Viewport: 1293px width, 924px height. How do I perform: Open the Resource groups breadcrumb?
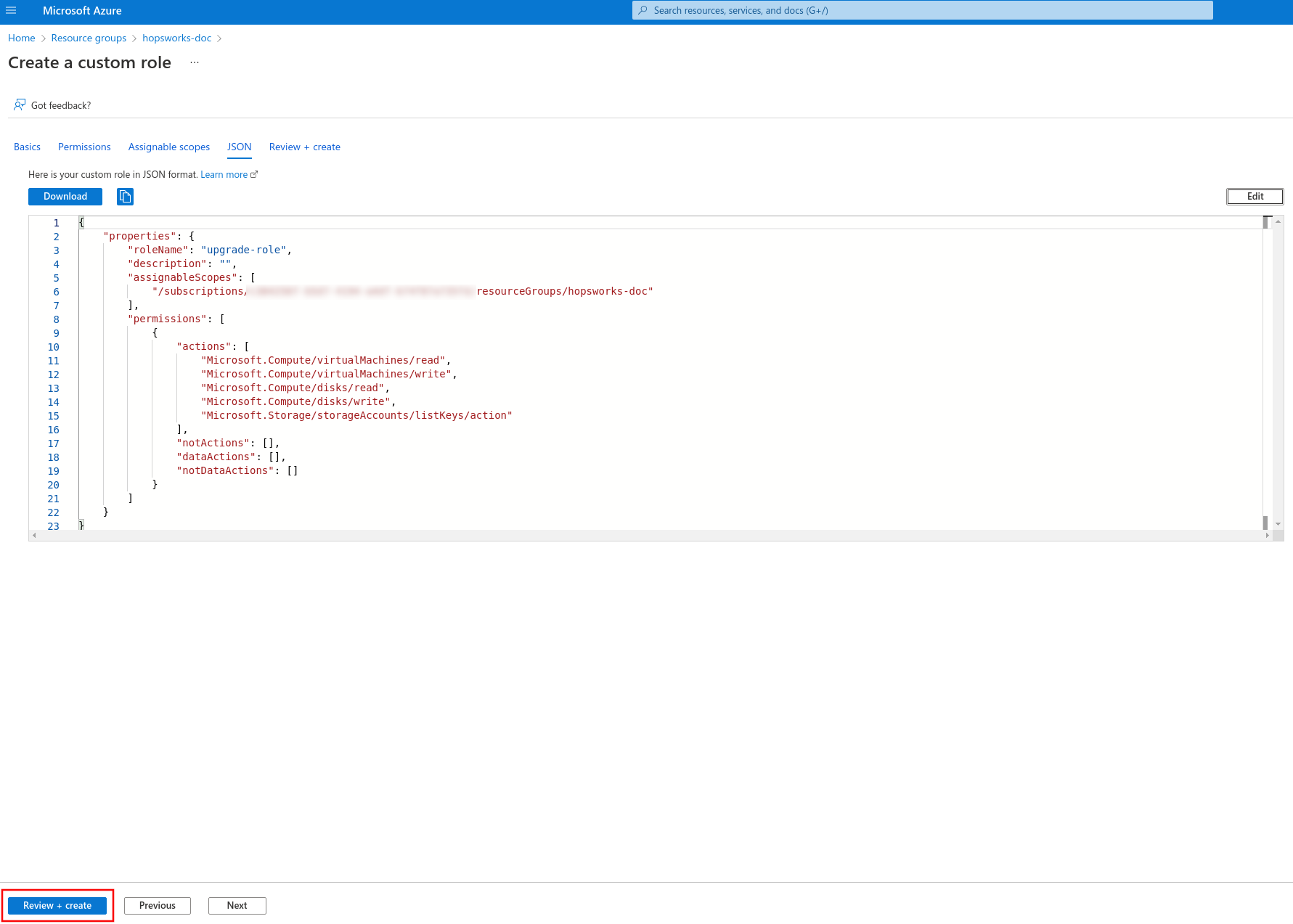(89, 38)
